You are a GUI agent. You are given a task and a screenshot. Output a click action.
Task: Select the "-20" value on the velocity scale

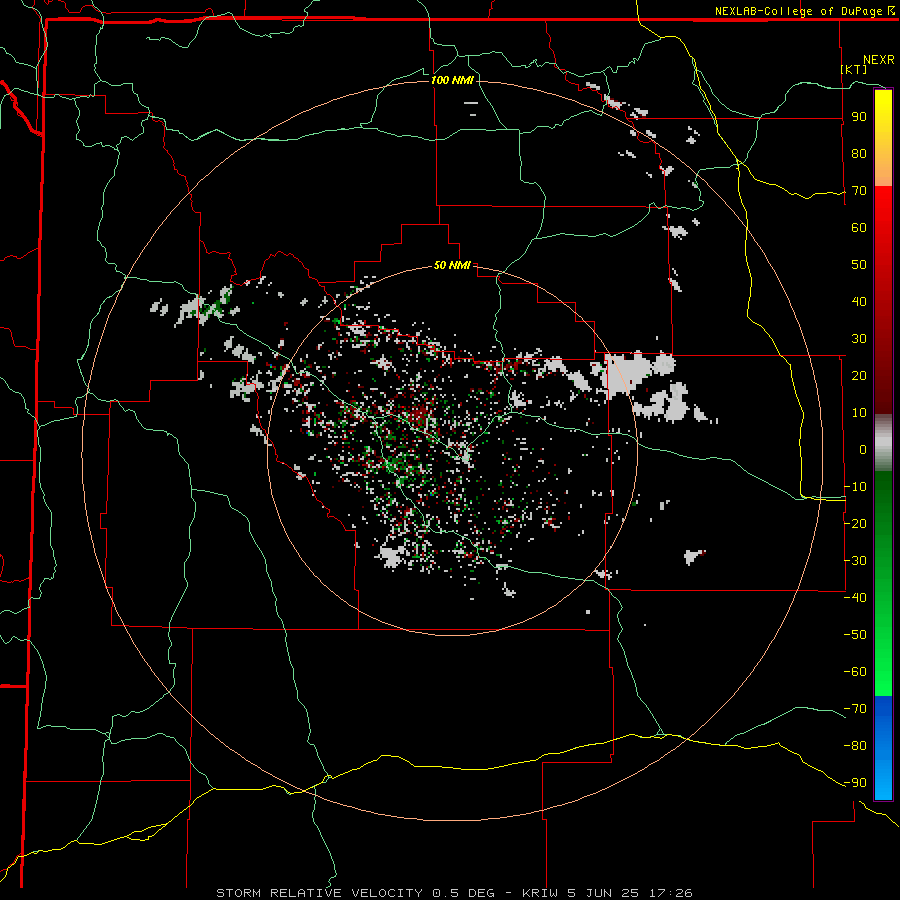click(x=855, y=523)
